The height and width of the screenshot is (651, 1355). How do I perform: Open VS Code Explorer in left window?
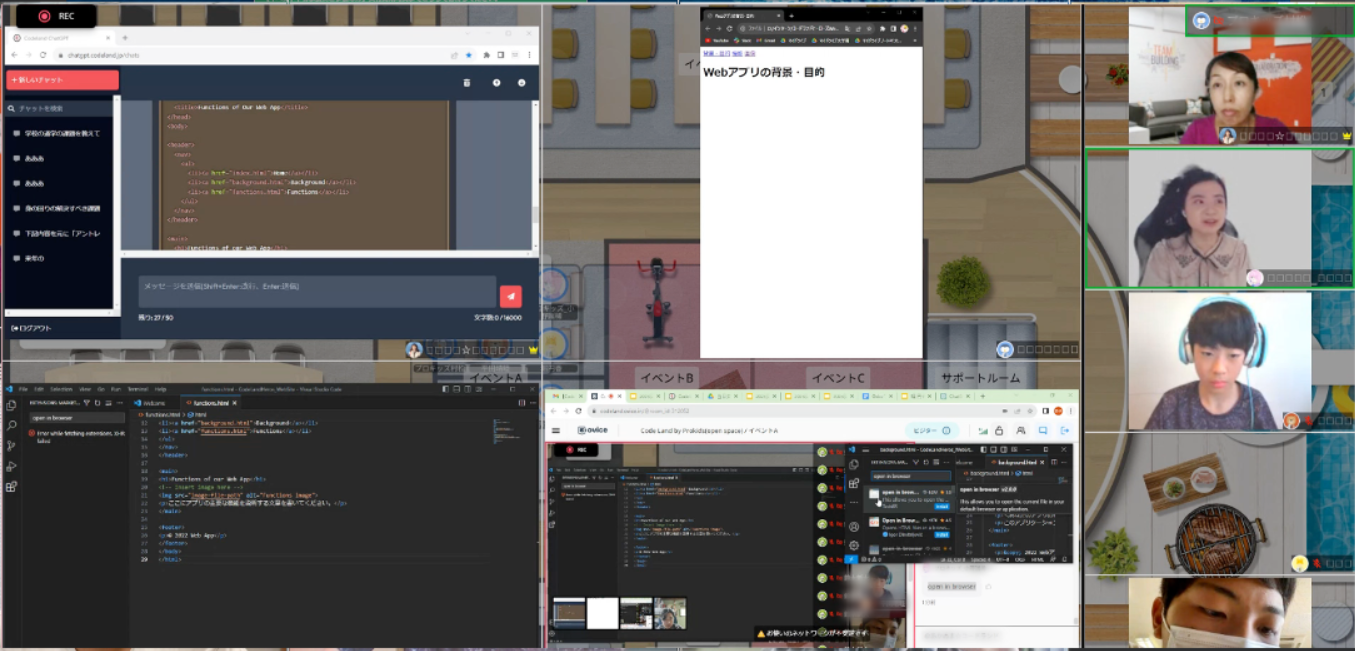click(x=11, y=405)
